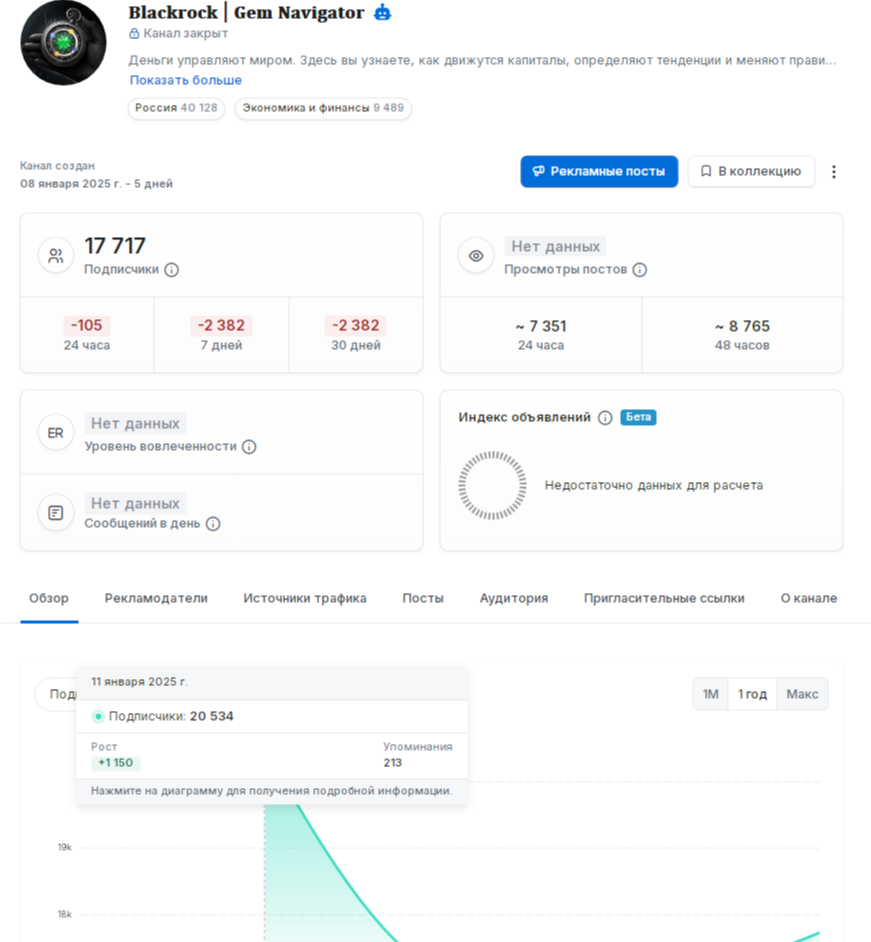
Task: Open the 'О канале' tab
Action: tap(809, 598)
